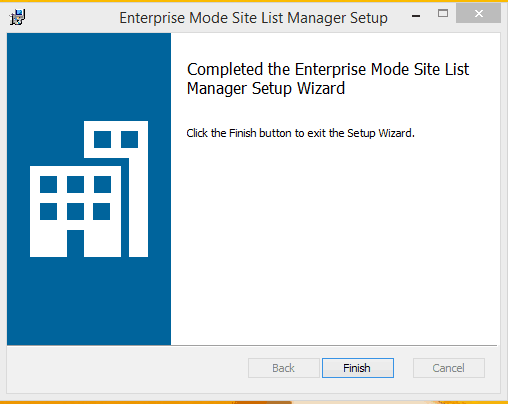This screenshot has width=508, height=404.
Task: Click the disabled maximize window button
Action: click(x=443, y=14)
